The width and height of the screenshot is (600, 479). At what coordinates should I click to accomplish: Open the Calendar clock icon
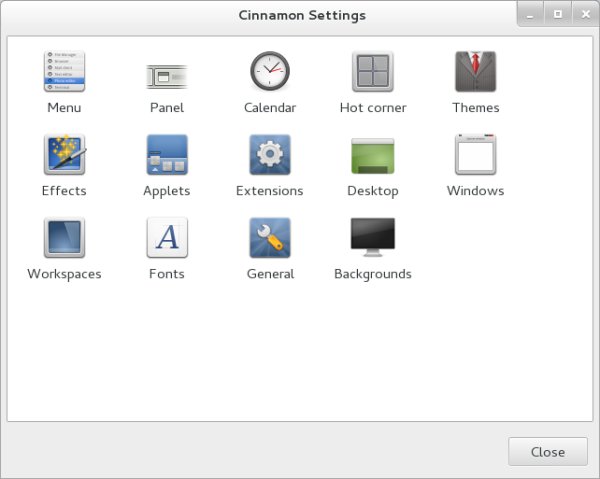coord(270,71)
